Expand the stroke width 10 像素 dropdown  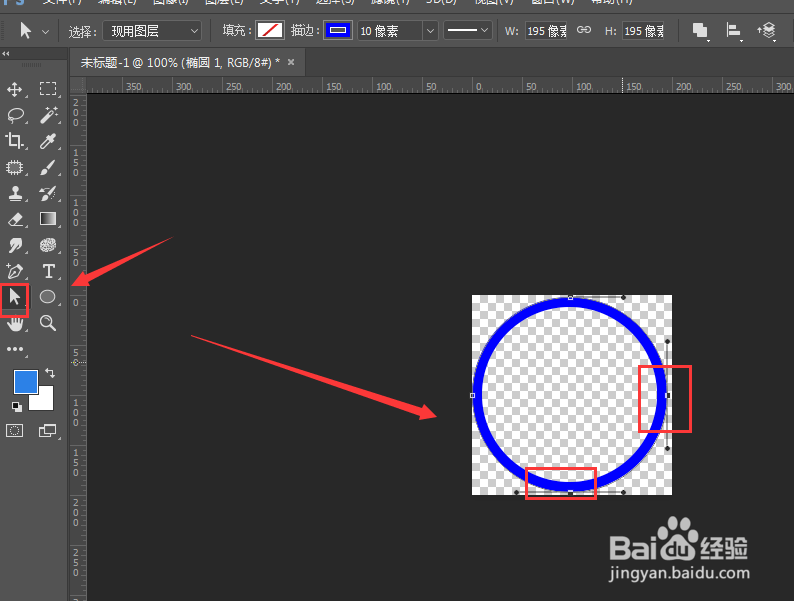(430, 31)
